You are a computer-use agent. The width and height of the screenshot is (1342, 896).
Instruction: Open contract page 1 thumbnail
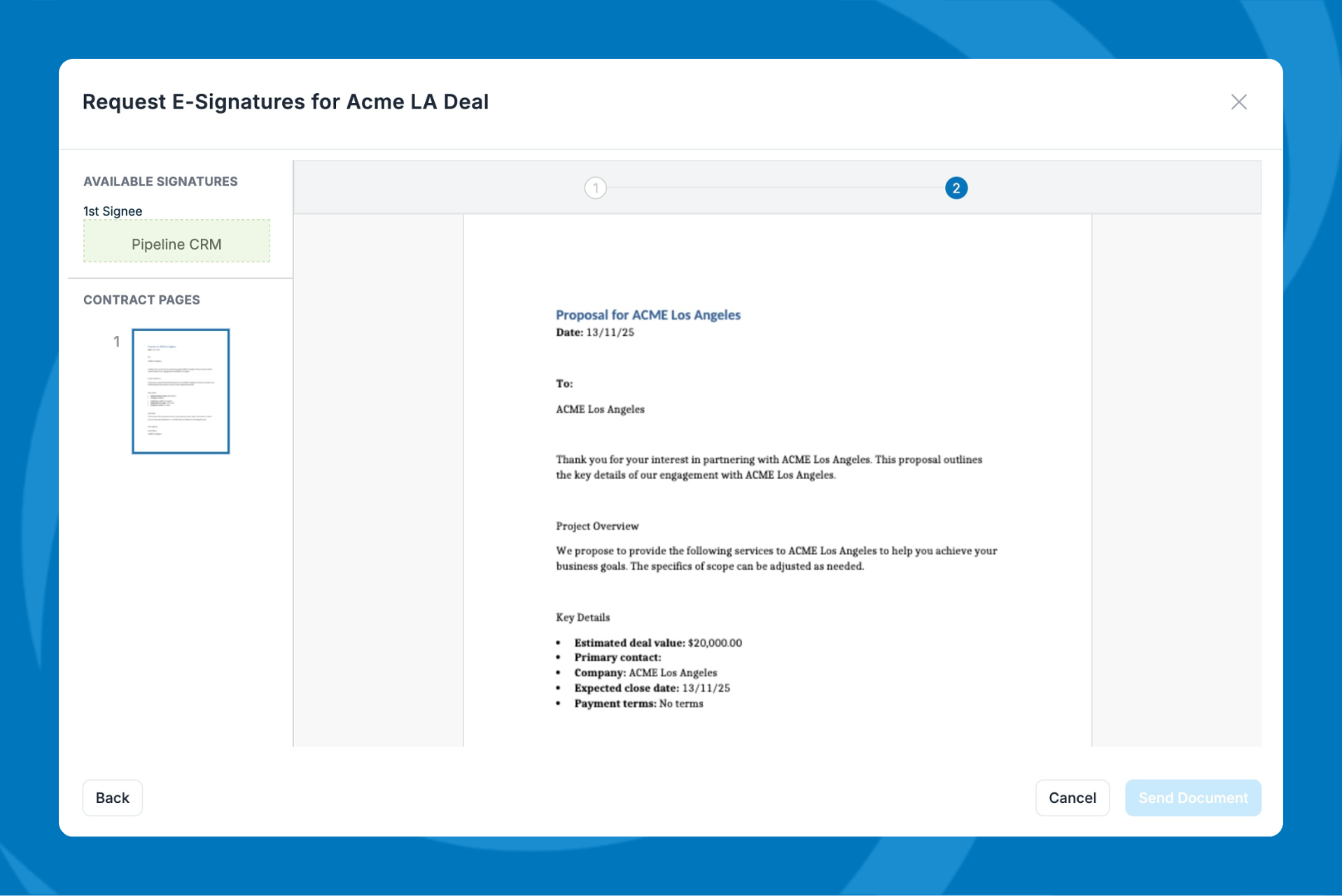(180, 391)
